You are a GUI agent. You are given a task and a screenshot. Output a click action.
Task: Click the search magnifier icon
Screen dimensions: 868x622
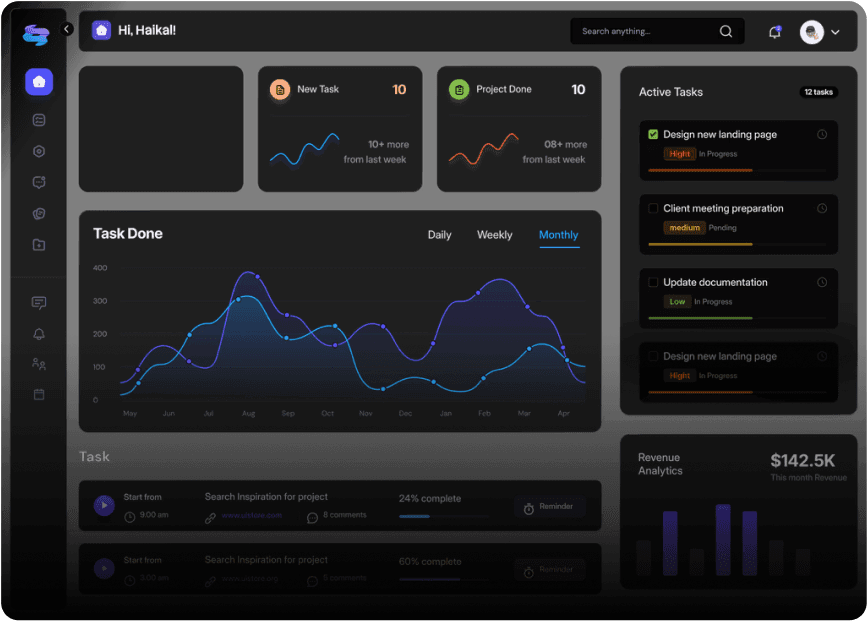(x=726, y=32)
